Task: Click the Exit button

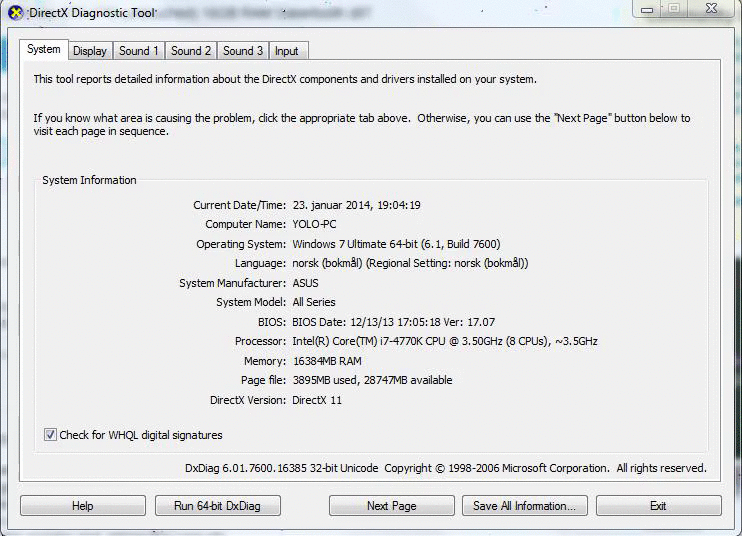Action: [x=659, y=506]
